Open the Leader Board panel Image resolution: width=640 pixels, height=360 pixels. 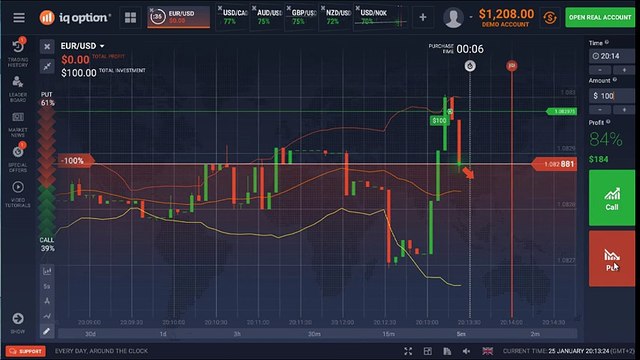click(x=18, y=89)
